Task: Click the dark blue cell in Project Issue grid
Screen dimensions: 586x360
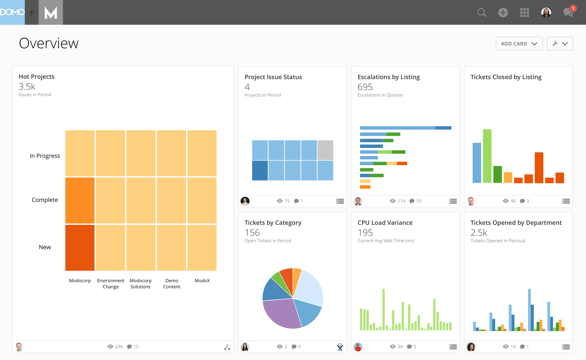Action: click(260, 171)
